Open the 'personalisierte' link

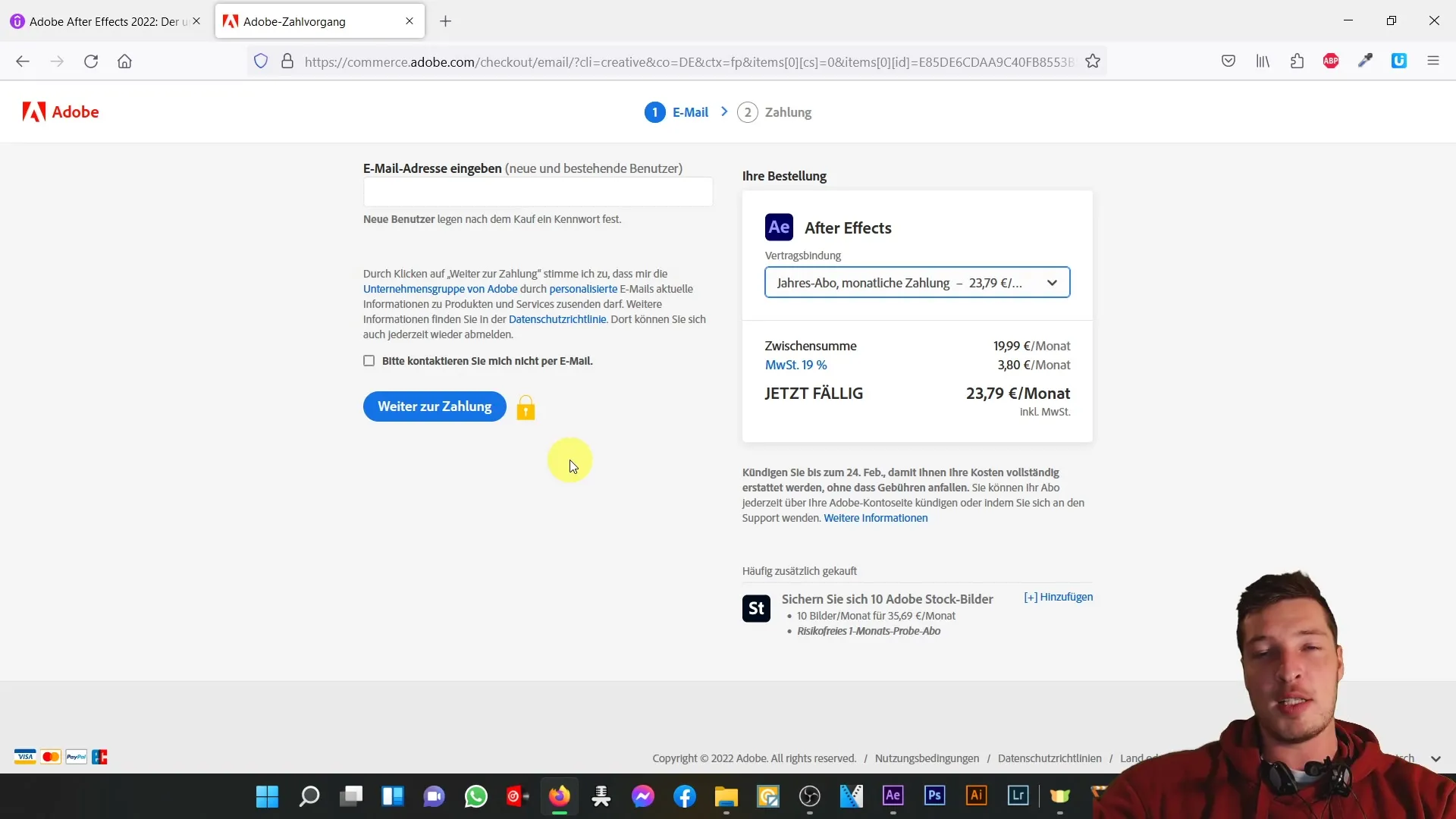[583, 289]
